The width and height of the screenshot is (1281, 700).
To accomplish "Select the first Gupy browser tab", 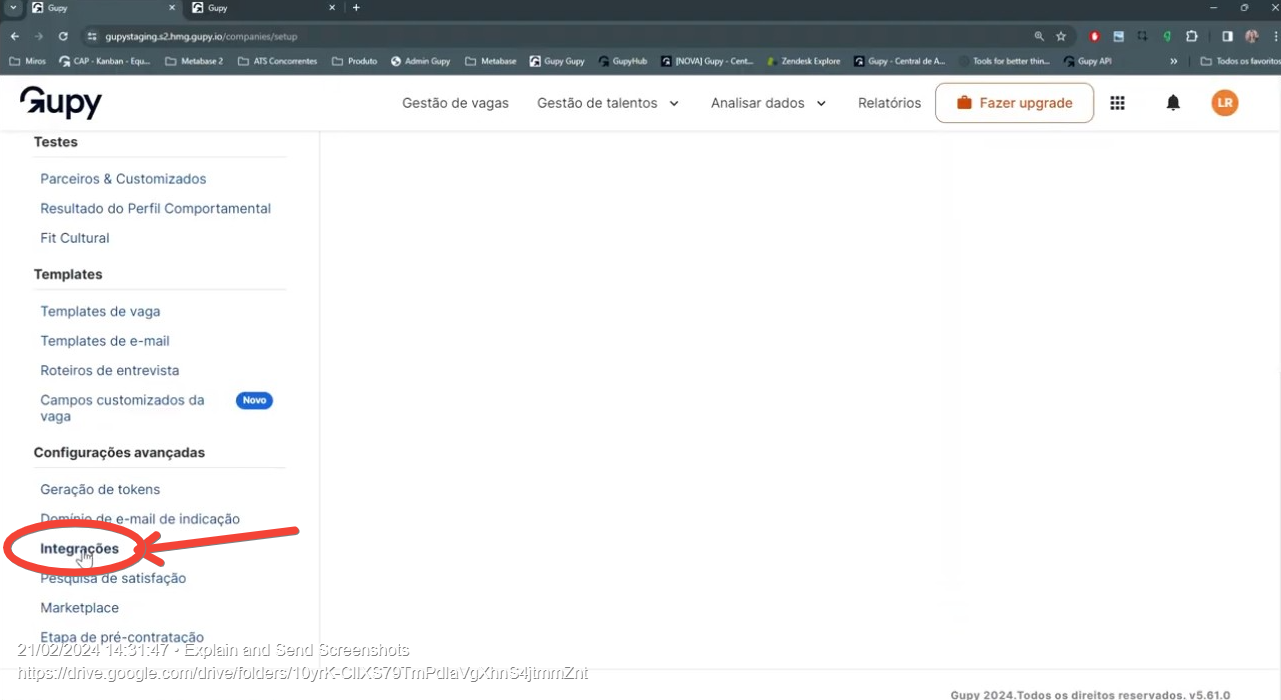I will [x=103, y=8].
